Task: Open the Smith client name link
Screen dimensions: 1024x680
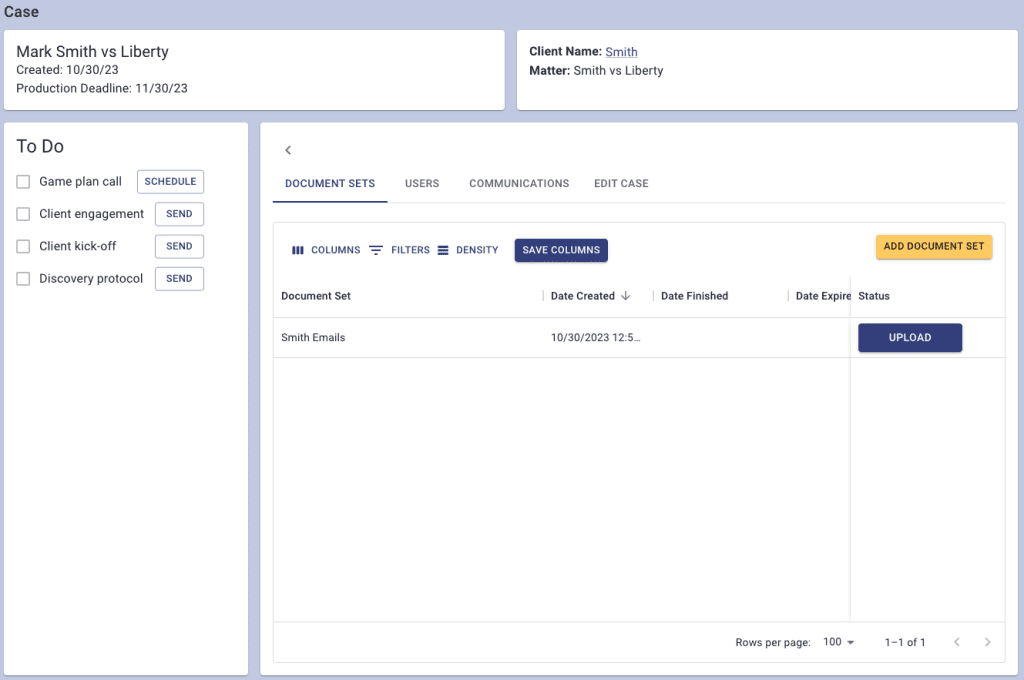Action: click(x=621, y=52)
